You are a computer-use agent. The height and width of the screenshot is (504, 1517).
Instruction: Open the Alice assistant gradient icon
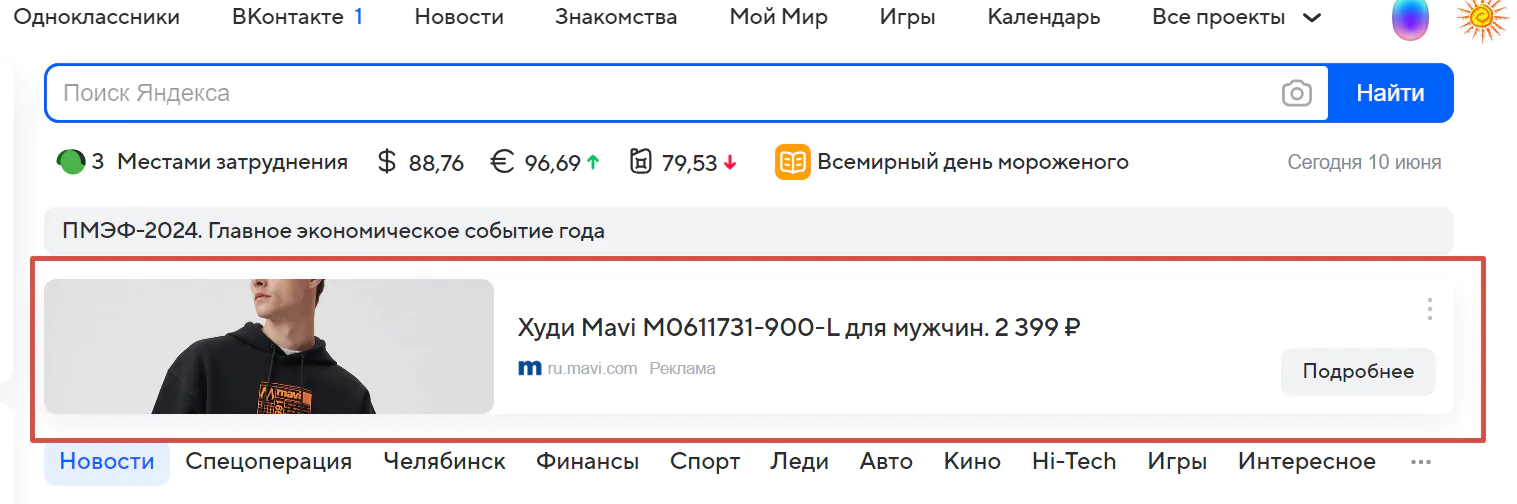[x=1410, y=20]
